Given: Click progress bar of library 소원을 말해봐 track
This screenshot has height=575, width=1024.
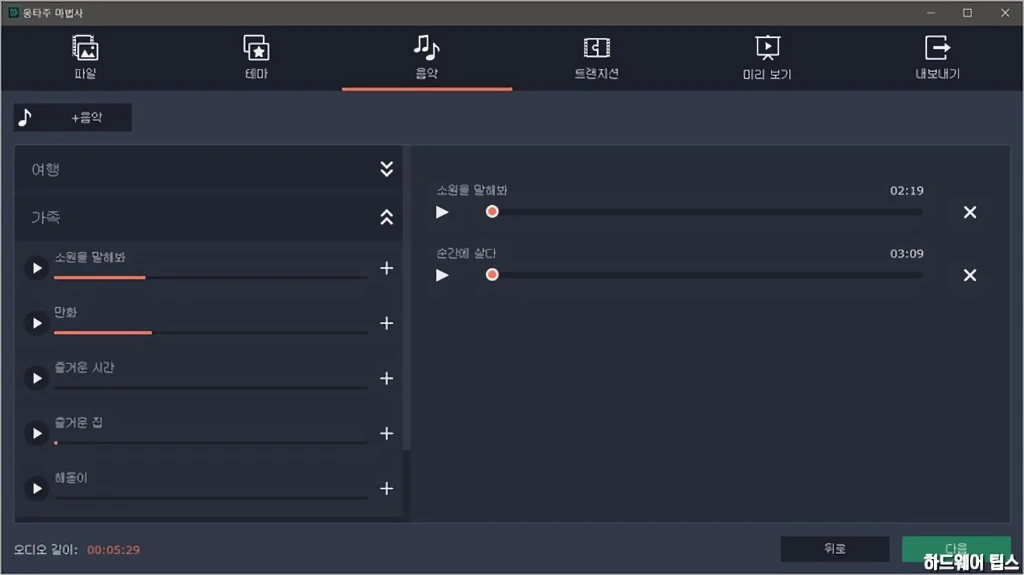Looking at the screenshot, I should coord(210,278).
